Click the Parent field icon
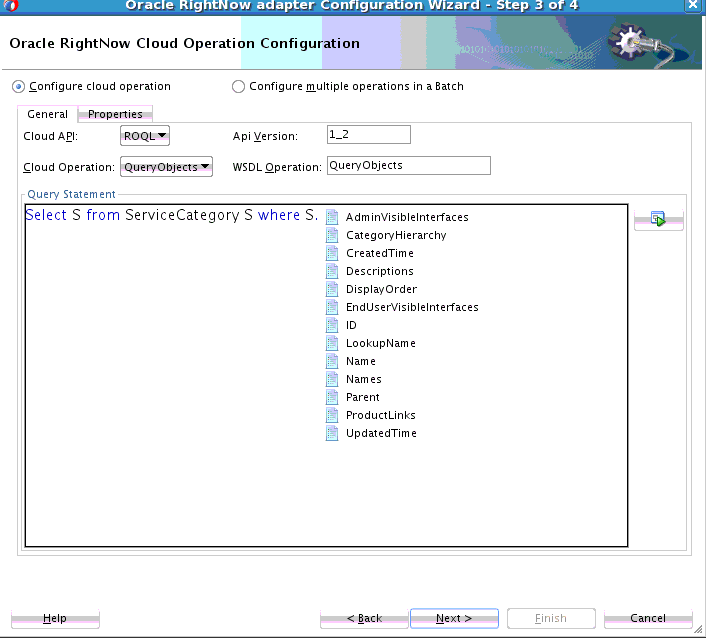Viewport: 706px width, 638px height. (332, 397)
